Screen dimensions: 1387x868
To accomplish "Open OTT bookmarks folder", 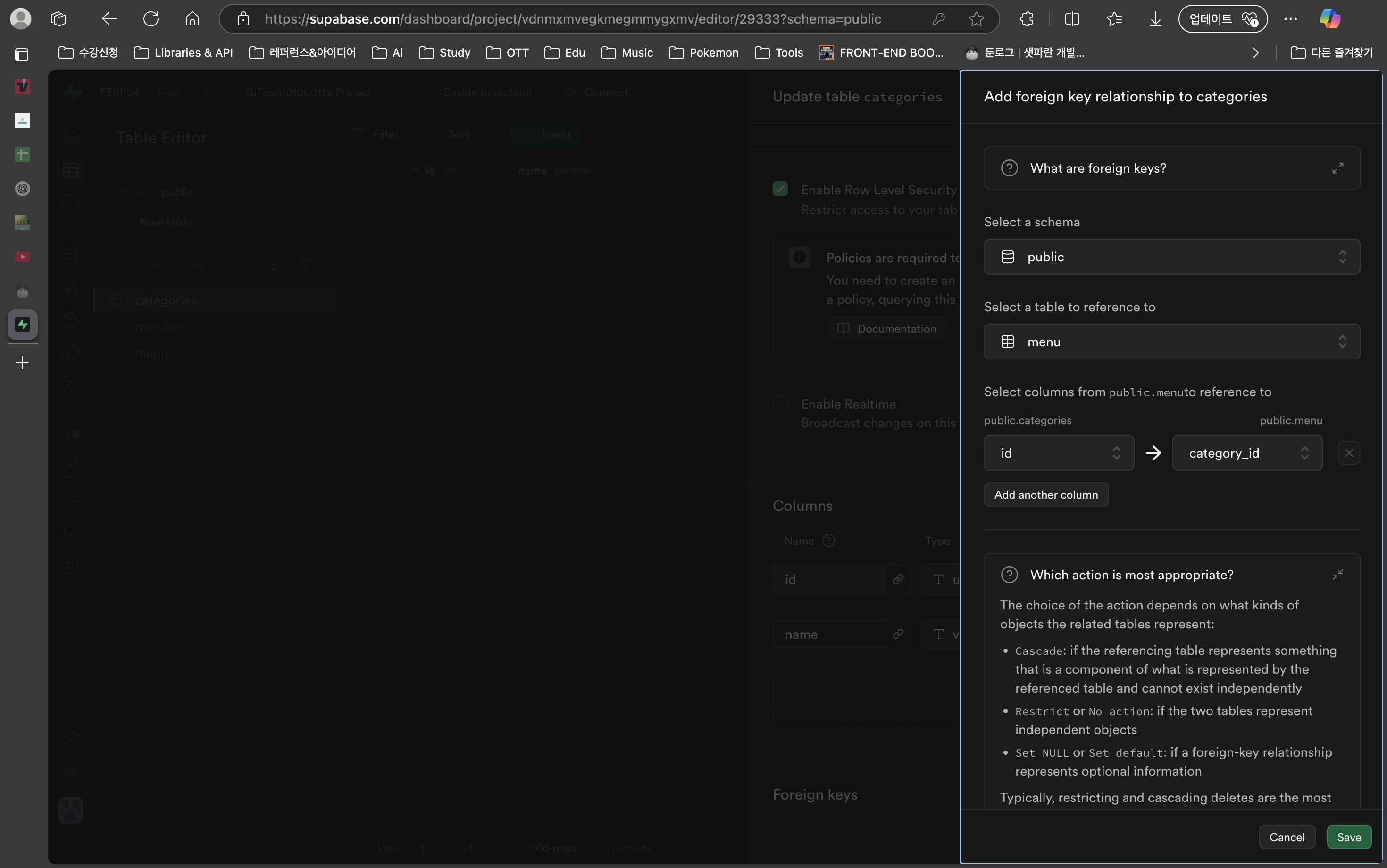I will tap(507, 53).
